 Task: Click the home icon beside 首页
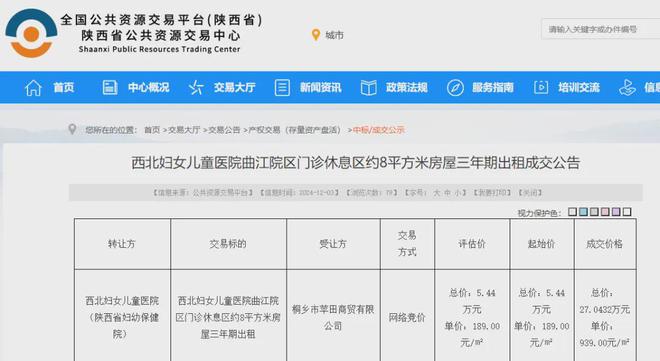pos(33,88)
